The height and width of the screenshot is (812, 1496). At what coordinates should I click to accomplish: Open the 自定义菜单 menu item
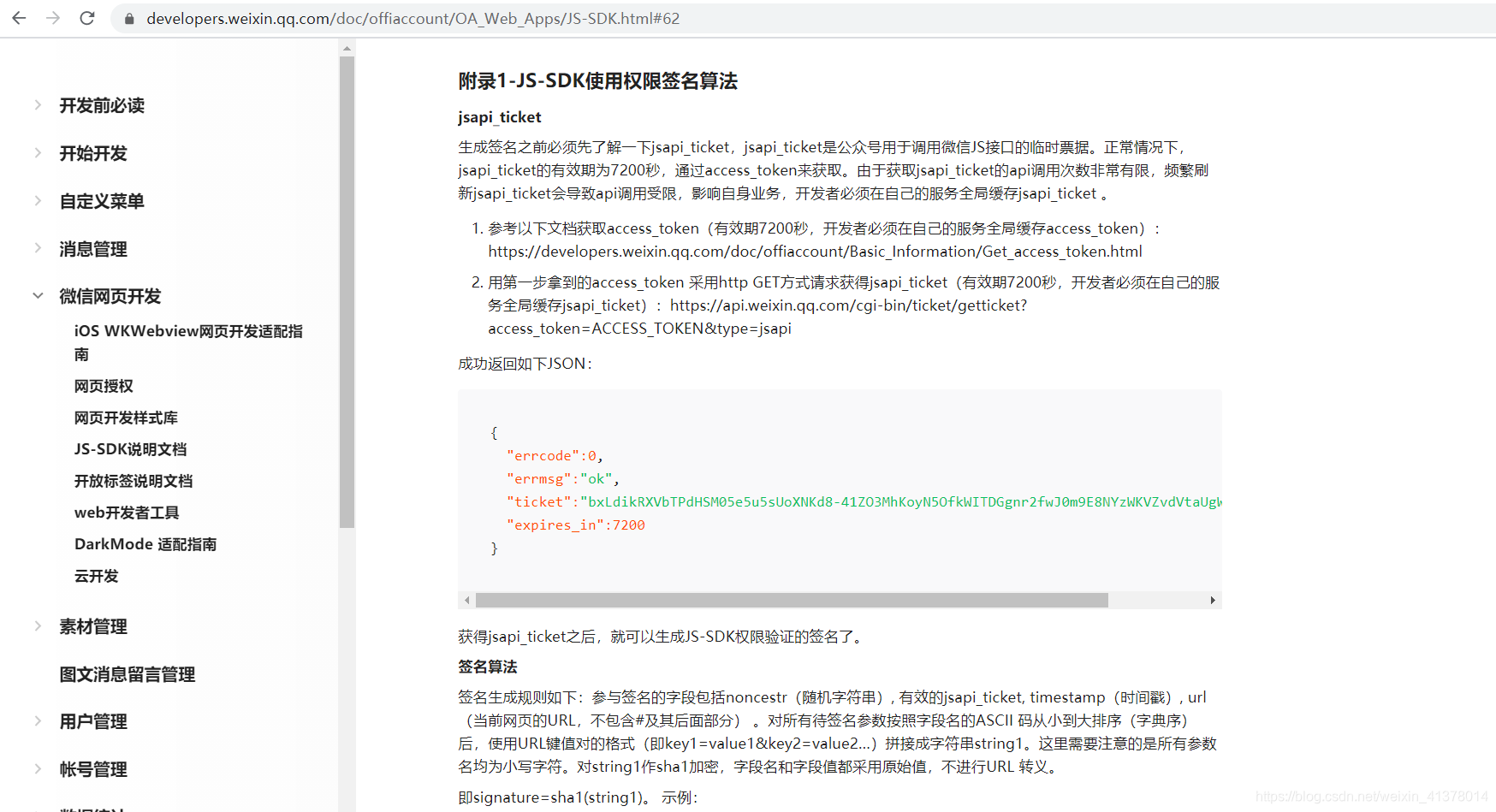click(102, 201)
